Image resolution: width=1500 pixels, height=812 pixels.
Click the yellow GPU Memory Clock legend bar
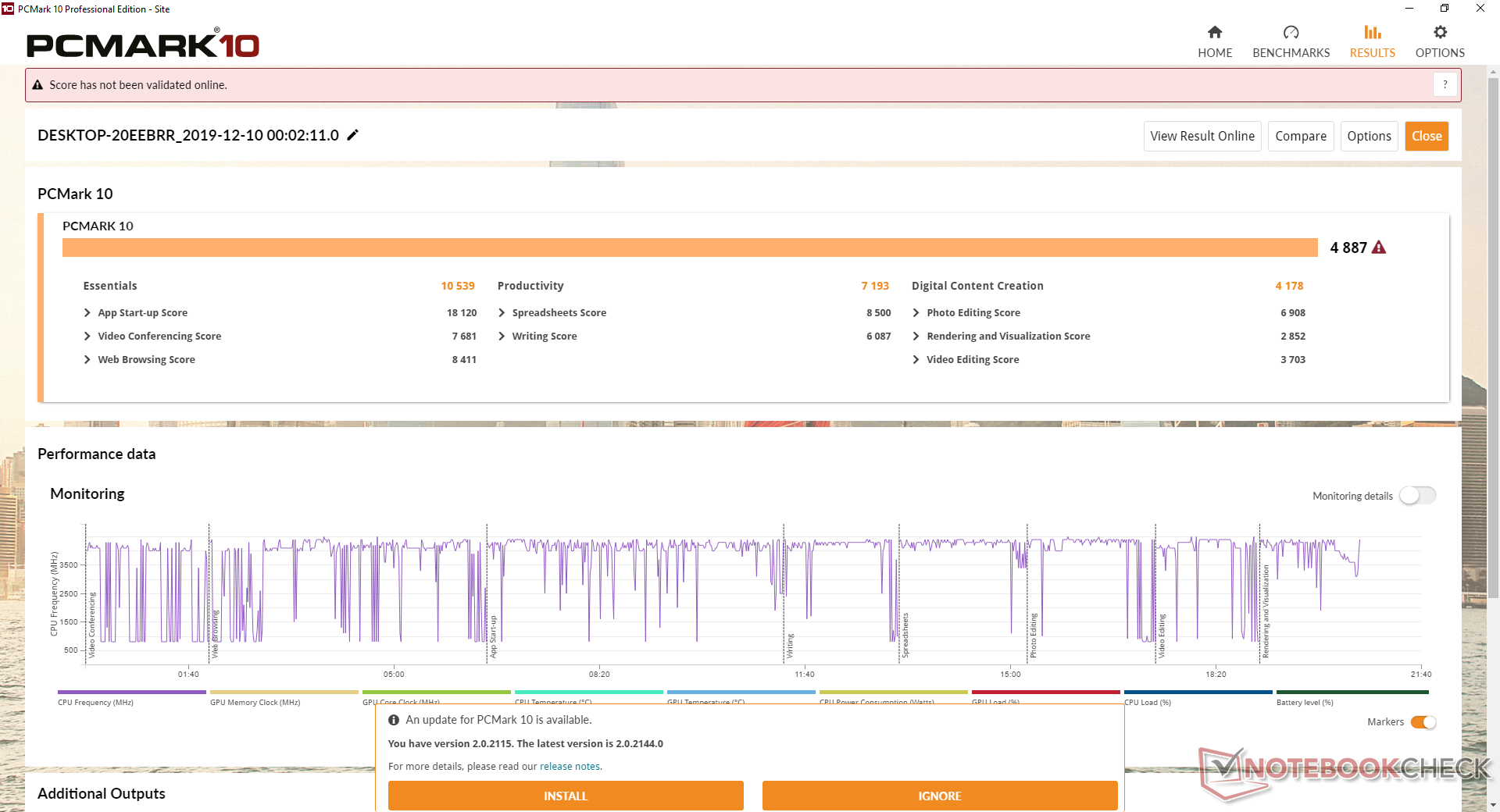(284, 692)
